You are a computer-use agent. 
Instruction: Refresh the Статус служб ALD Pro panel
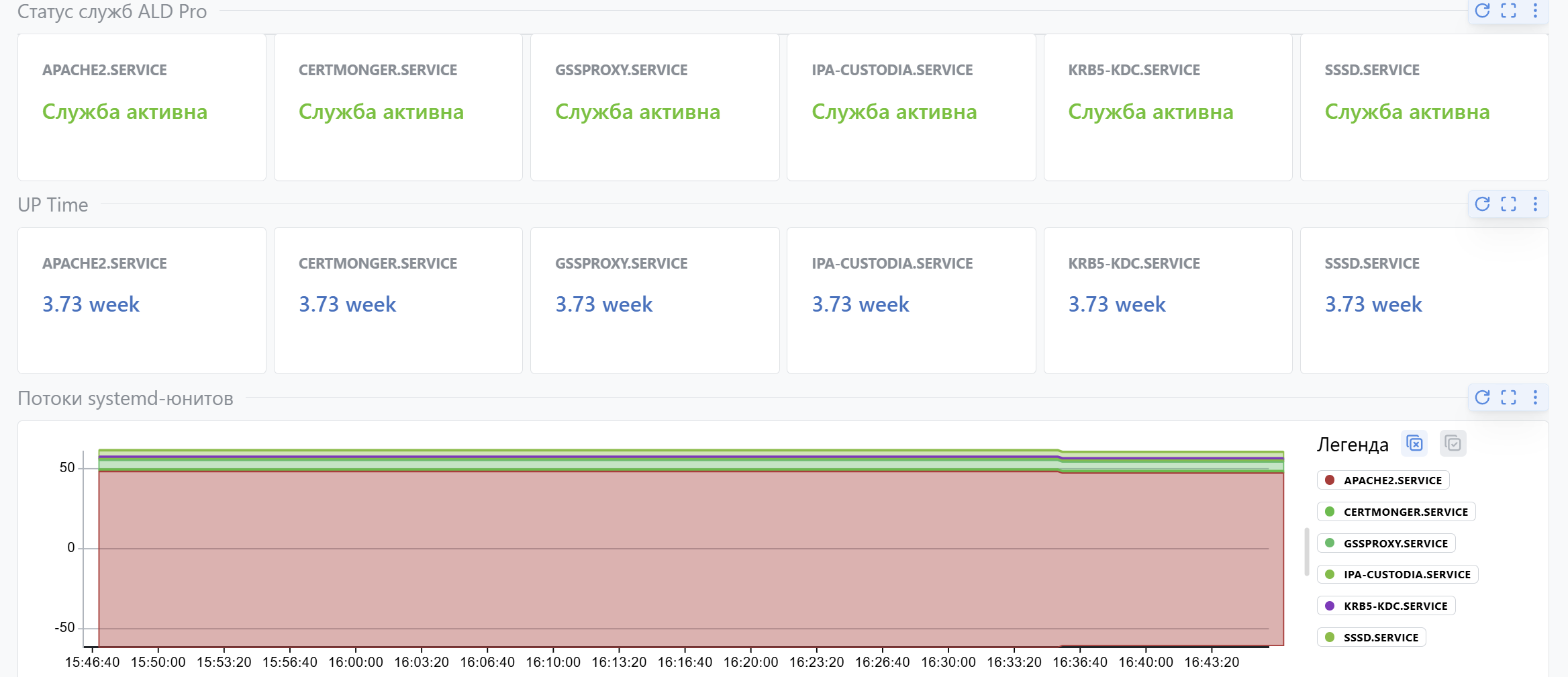tap(1482, 11)
